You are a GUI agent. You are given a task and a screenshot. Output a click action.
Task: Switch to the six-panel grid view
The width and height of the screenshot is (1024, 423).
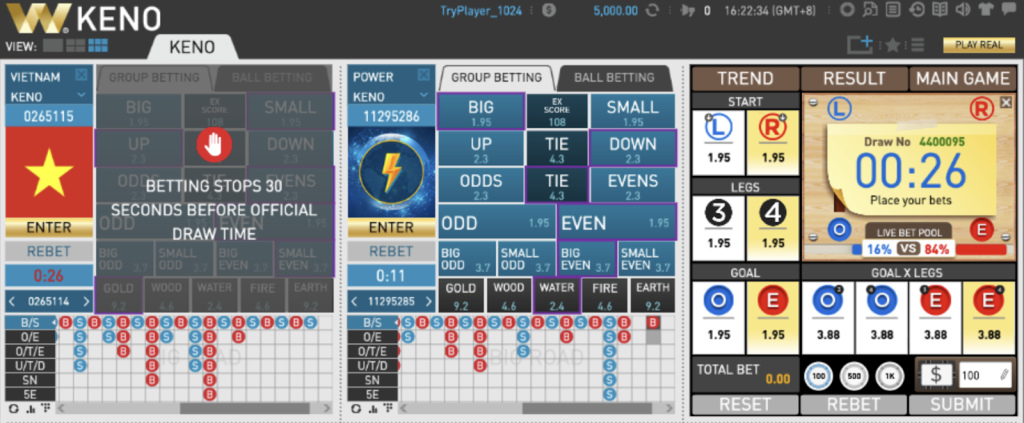[x=98, y=45]
